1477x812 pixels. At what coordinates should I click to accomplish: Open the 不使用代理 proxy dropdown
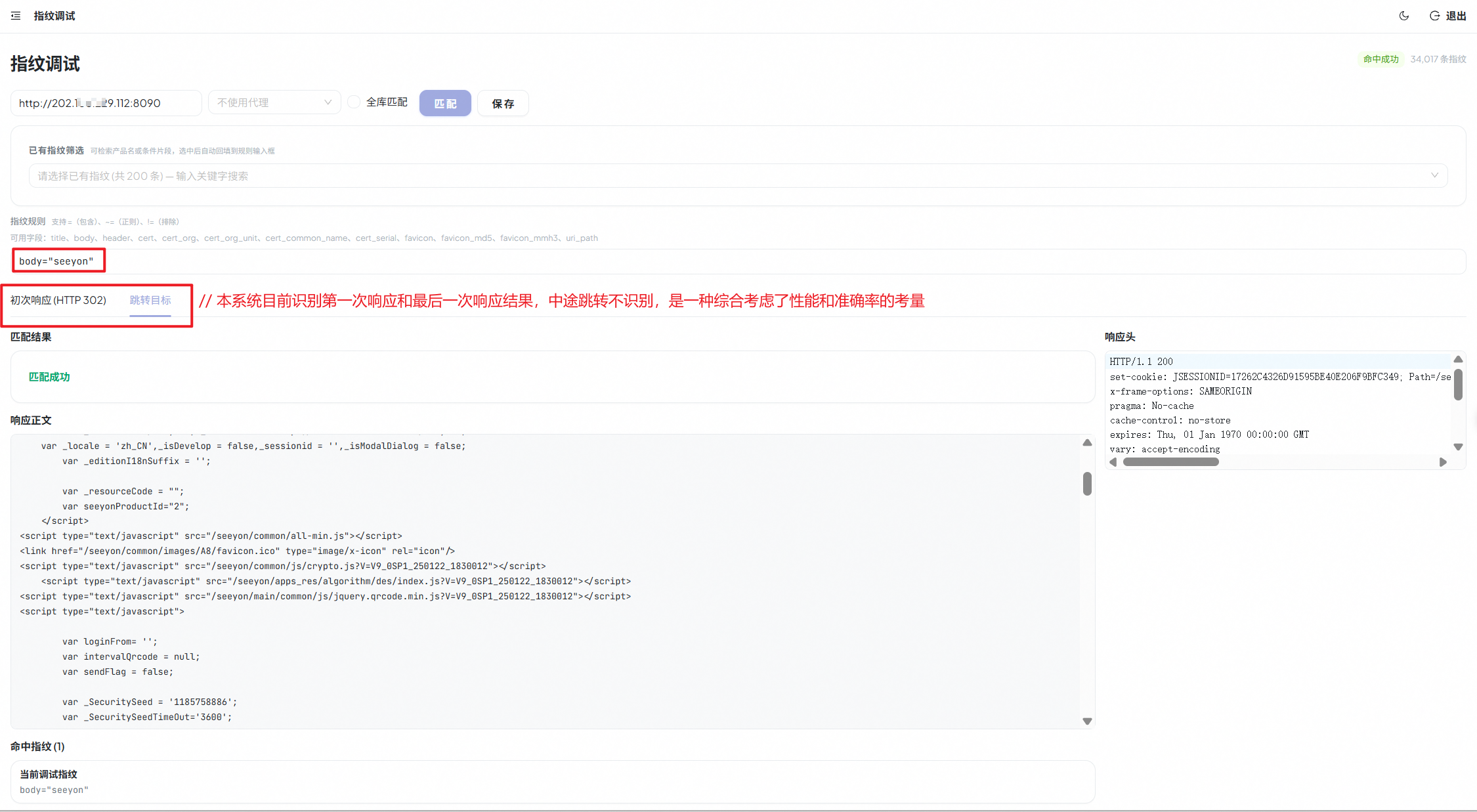click(x=274, y=102)
